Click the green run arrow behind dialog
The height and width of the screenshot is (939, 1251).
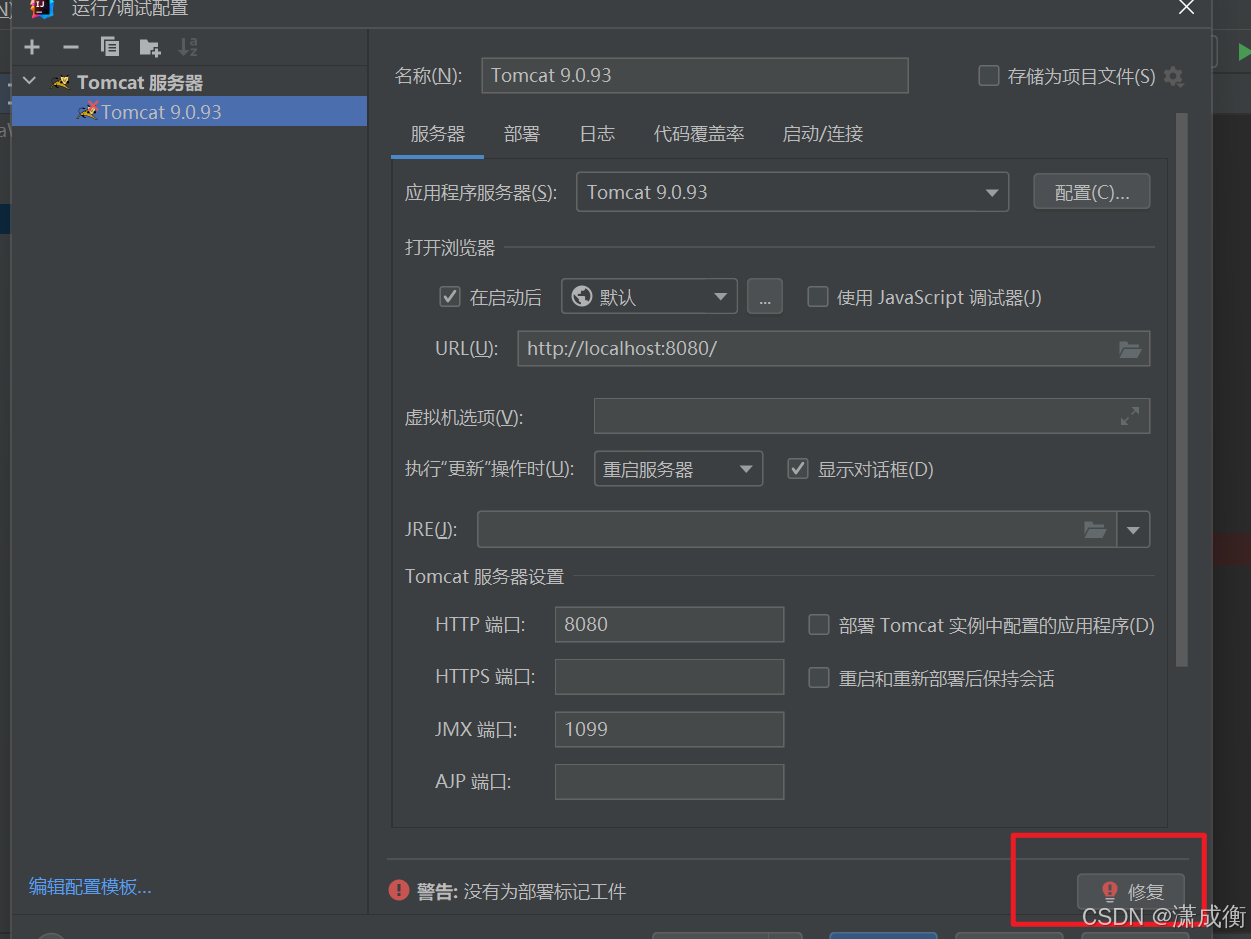(1244, 52)
